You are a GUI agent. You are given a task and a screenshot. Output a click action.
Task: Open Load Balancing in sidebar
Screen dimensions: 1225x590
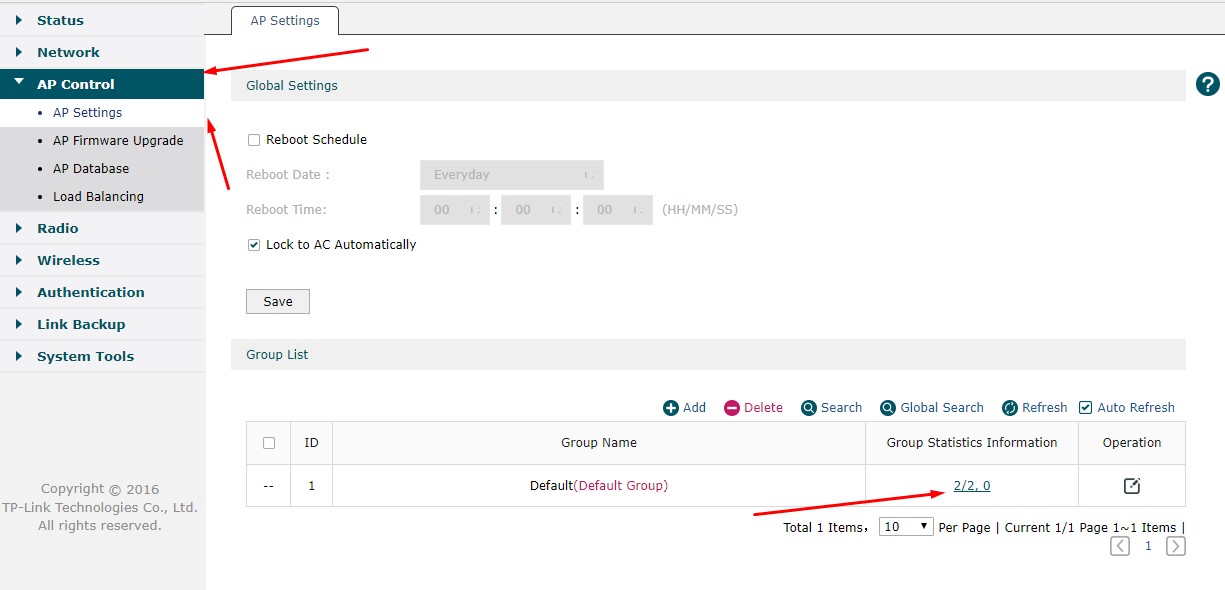coord(98,197)
